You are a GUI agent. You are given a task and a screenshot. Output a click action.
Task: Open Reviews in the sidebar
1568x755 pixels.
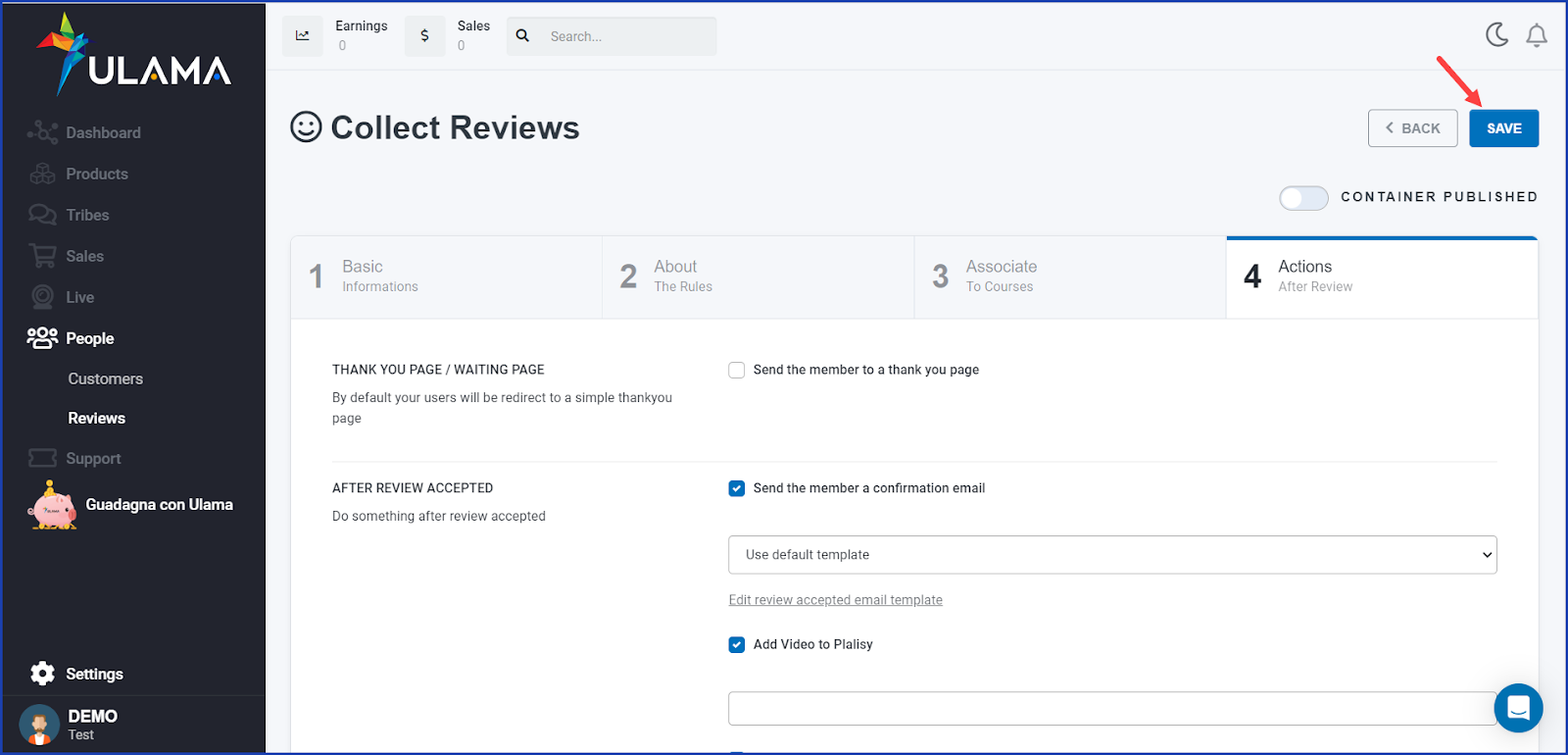[x=97, y=418]
